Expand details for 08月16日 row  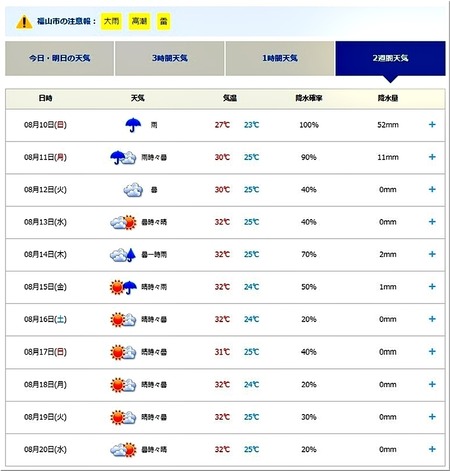tap(432, 319)
